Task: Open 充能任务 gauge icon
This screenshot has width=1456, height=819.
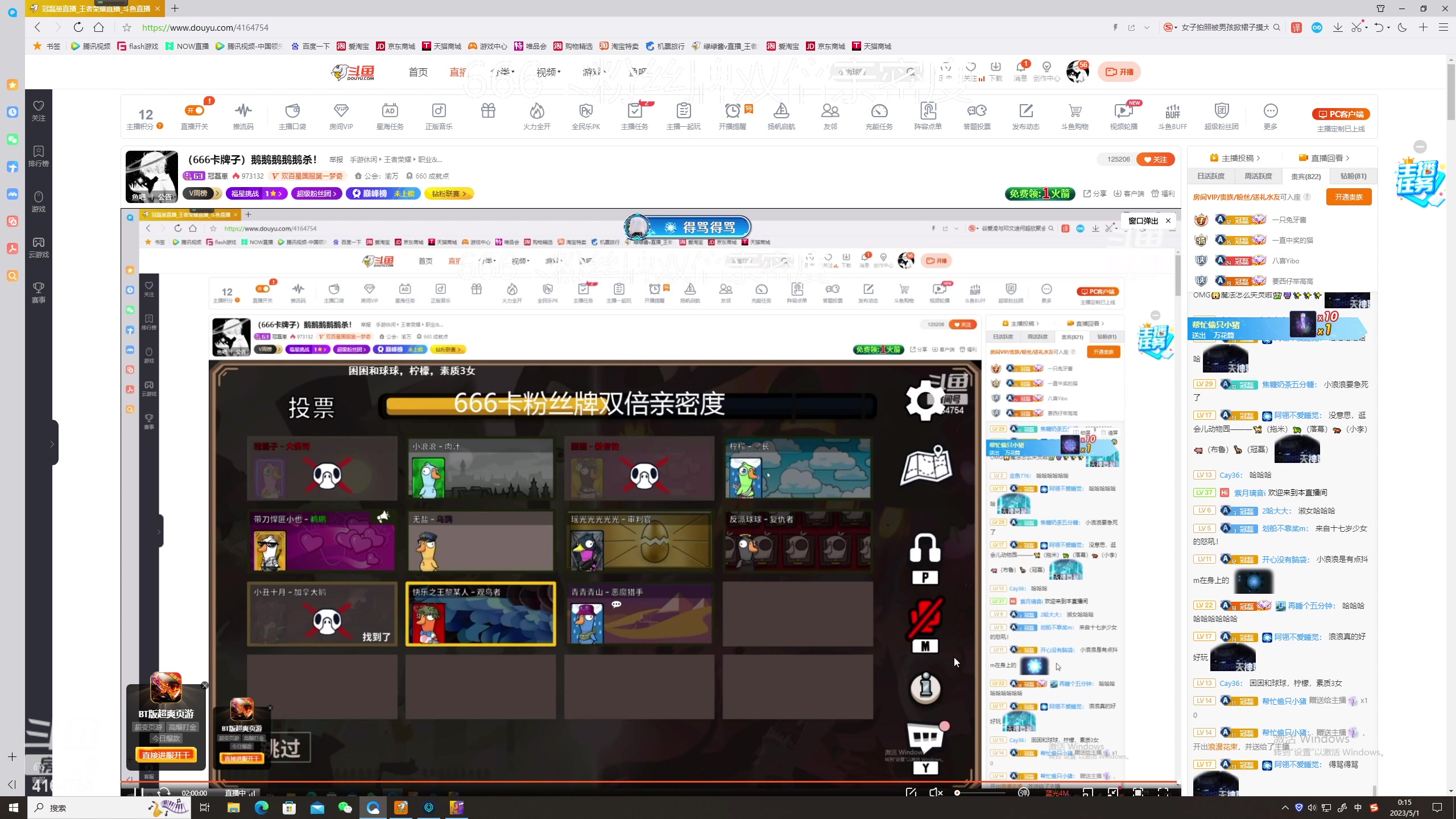Action: [x=879, y=110]
